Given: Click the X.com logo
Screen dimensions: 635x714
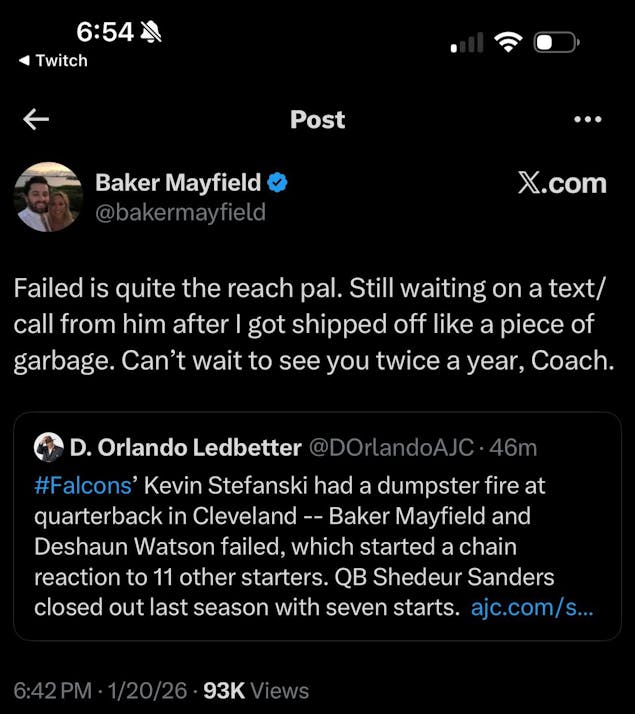Looking at the screenshot, I should click(x=562, y=183).
